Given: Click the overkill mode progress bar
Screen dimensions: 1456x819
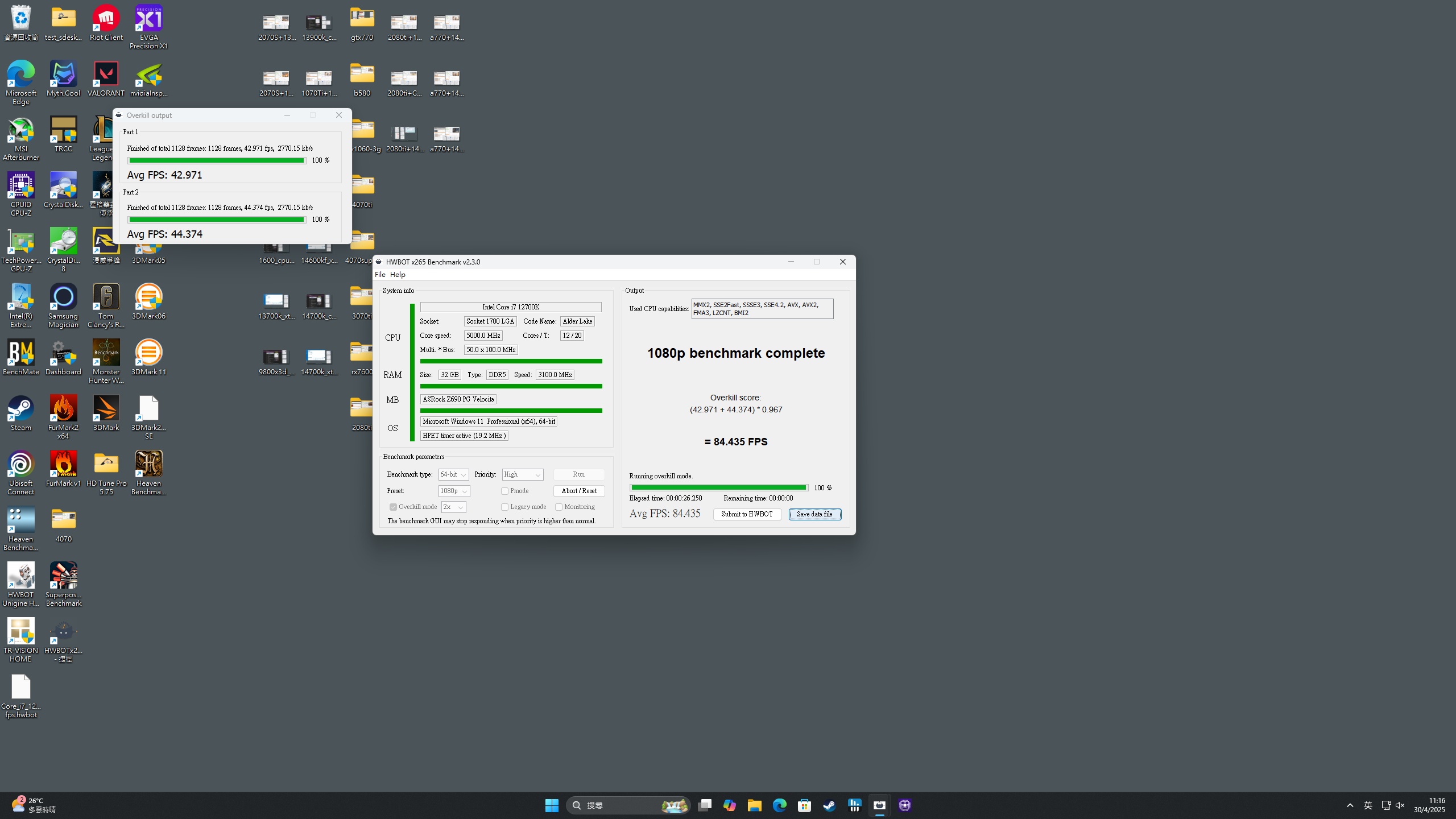Looking at the screenshot, I should point(719,487).
